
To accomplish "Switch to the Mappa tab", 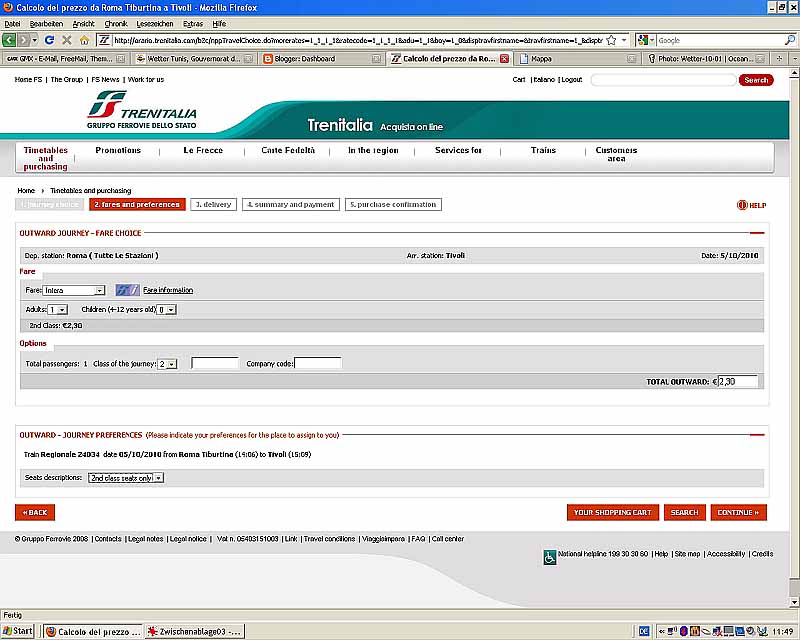I will coord(578,59).
